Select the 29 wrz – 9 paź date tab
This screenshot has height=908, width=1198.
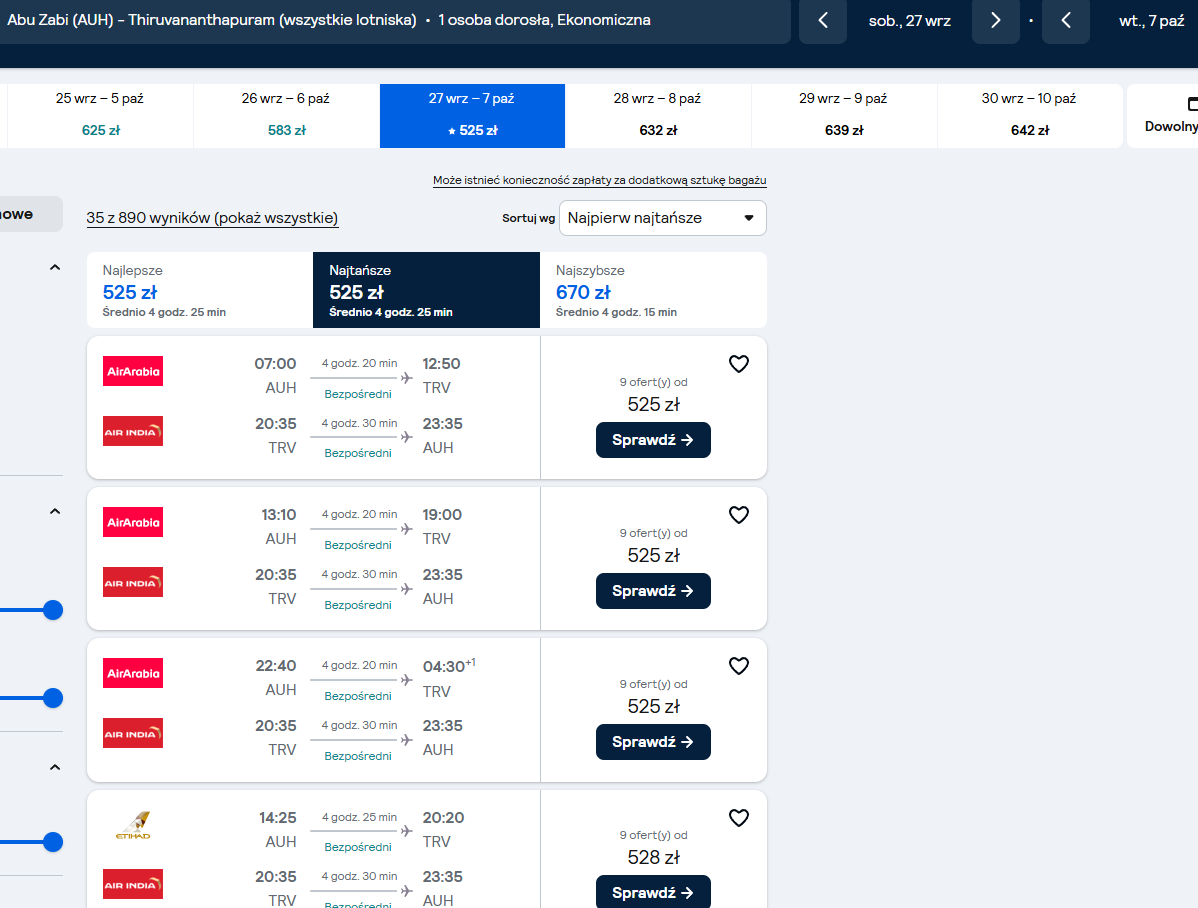click(843, 115)
